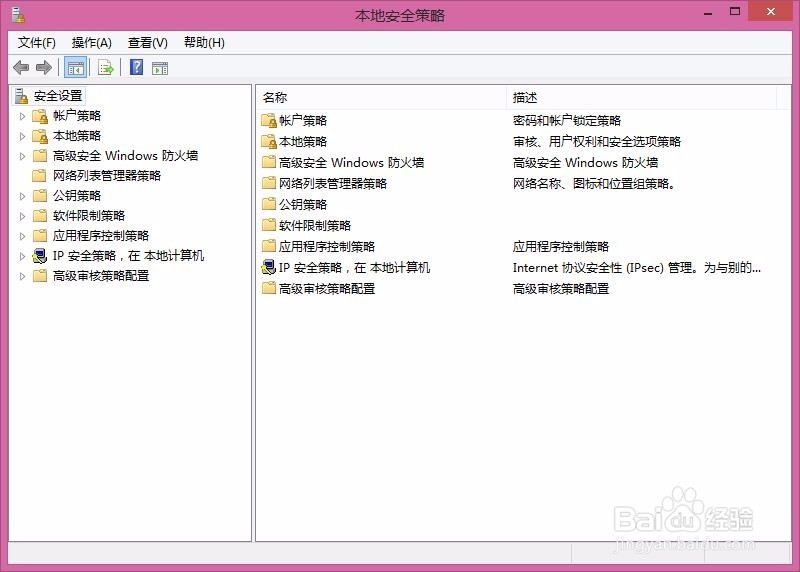Image resolution: width=800 pixels, height=572 pixels.
Task: Click description 审核、用户权利和安全选项策略
Action: coord(597,141)
